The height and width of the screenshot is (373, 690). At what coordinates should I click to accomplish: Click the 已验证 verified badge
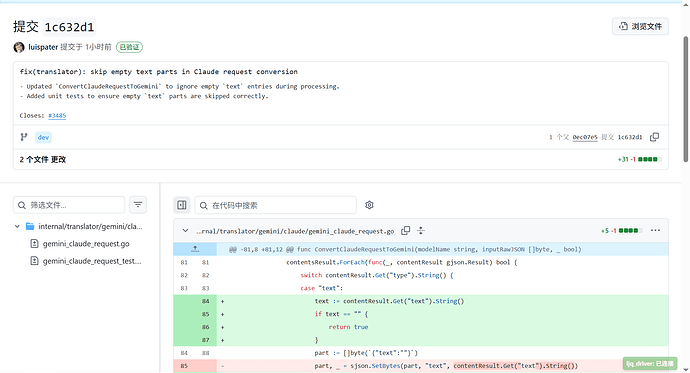pyautogui.click(x=129, y=47)
